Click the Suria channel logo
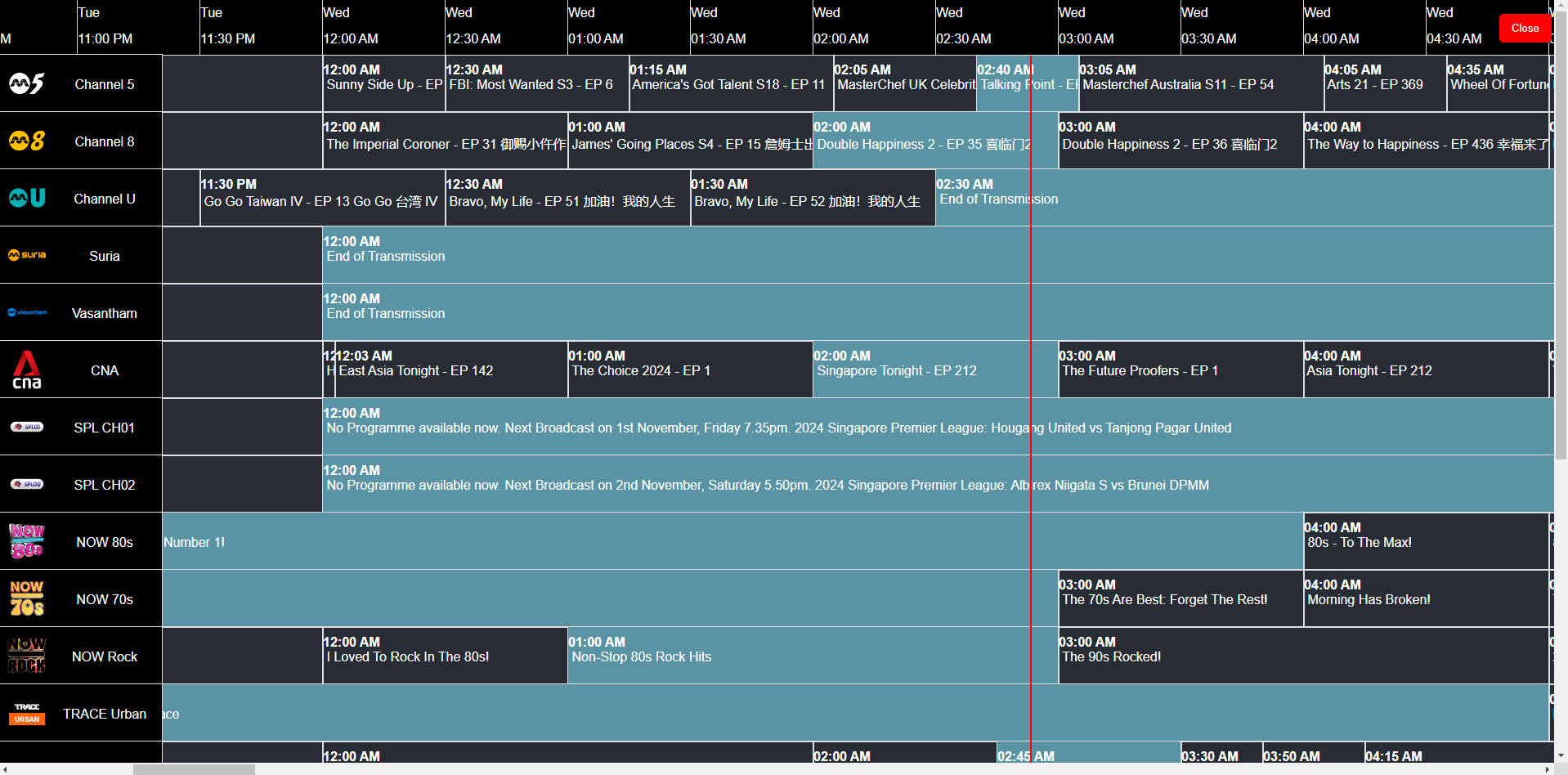 27,255
